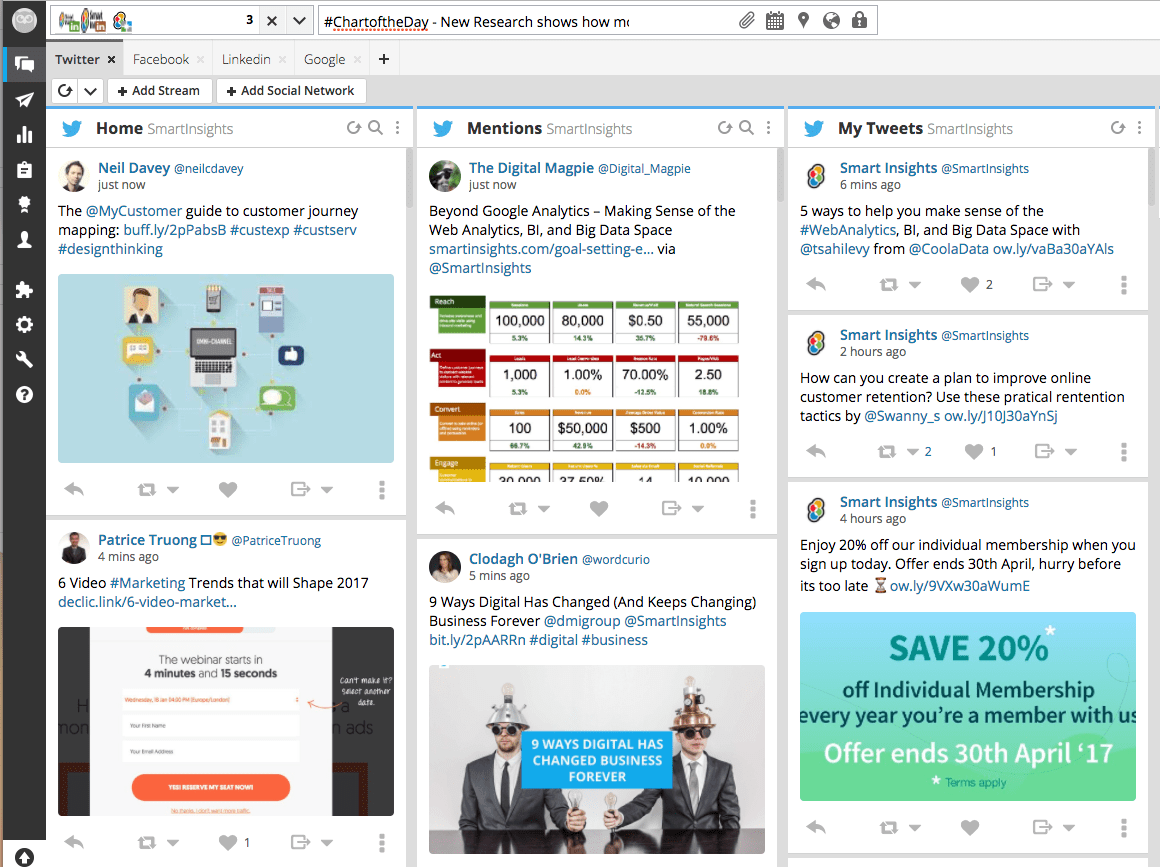Click the paperclip attach media icon

(x=747, y=20)
